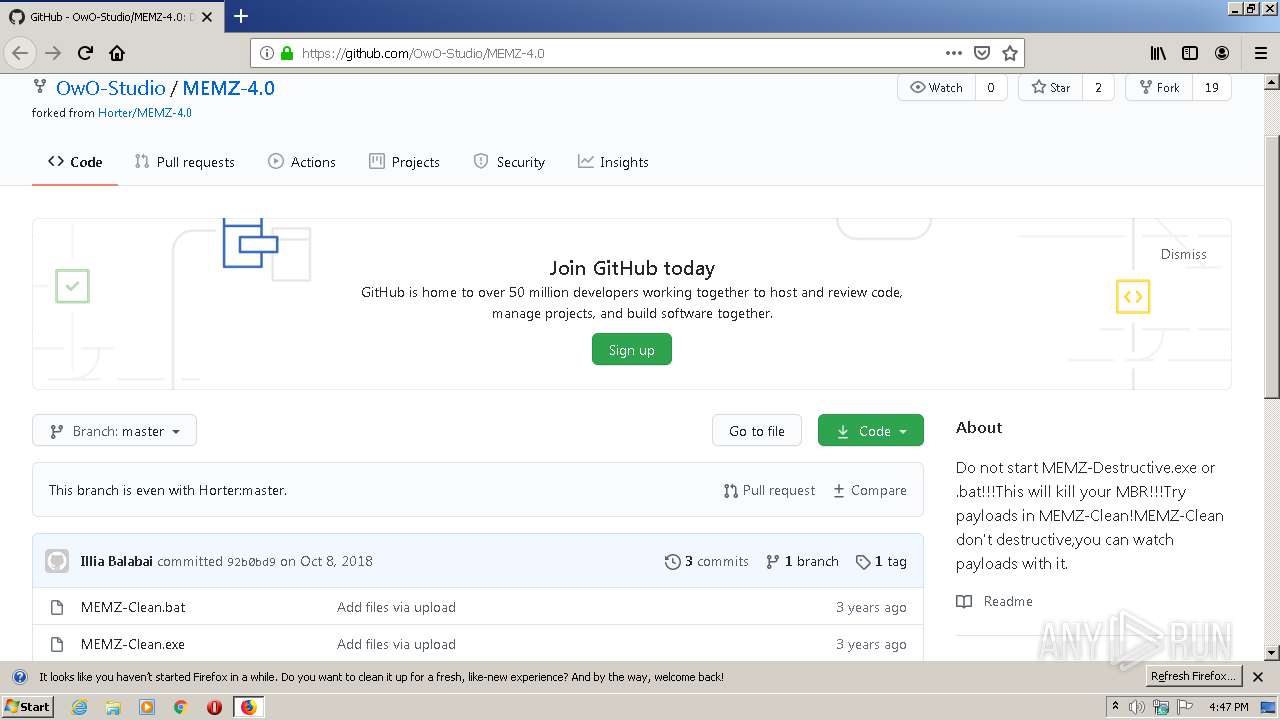Open the MEMZ-4.0 repository name link
The width and height of the screenshot is (1280, 720).
pos(228,87)
